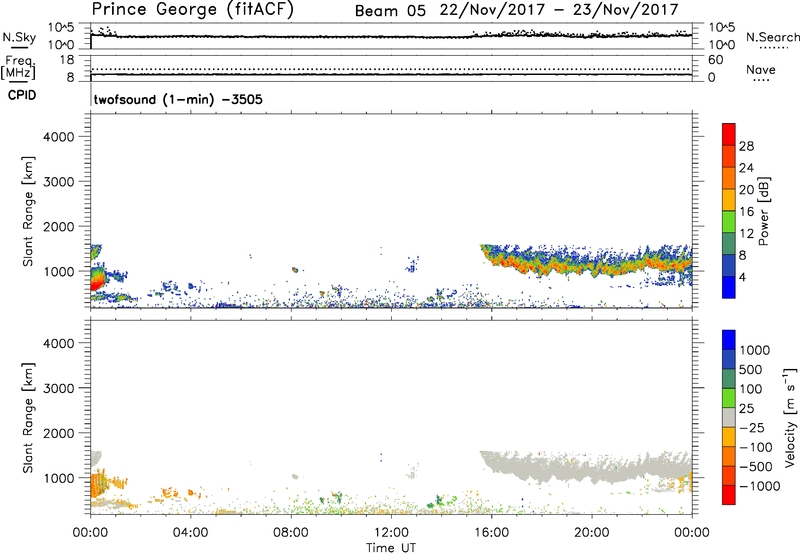Click the 'Velocity [m s⁻¹]' color bar label
The image size is (800, 554).
[790, 417]
